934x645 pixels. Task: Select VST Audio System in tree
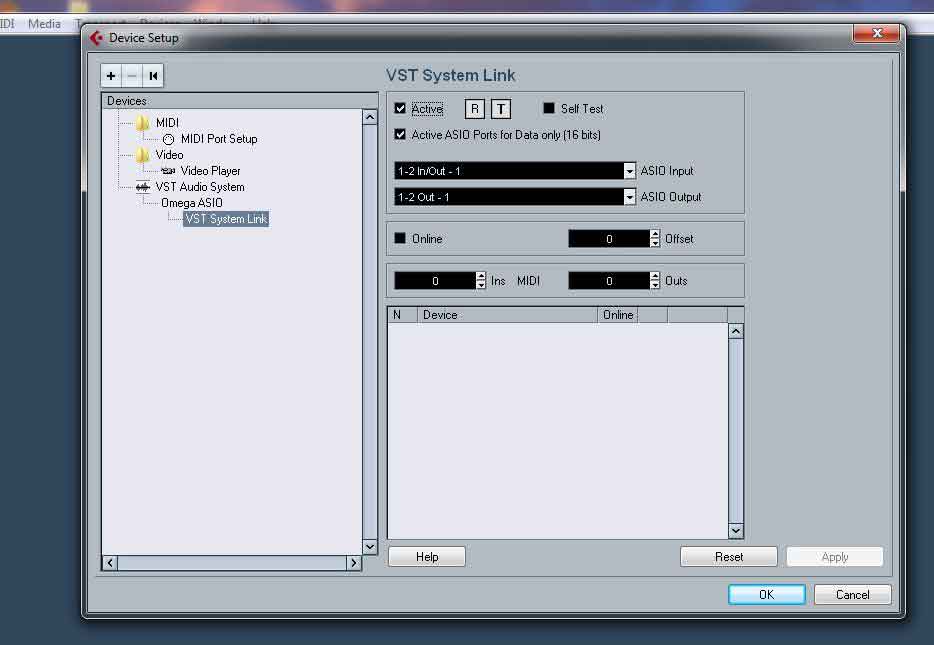point(200,187)
